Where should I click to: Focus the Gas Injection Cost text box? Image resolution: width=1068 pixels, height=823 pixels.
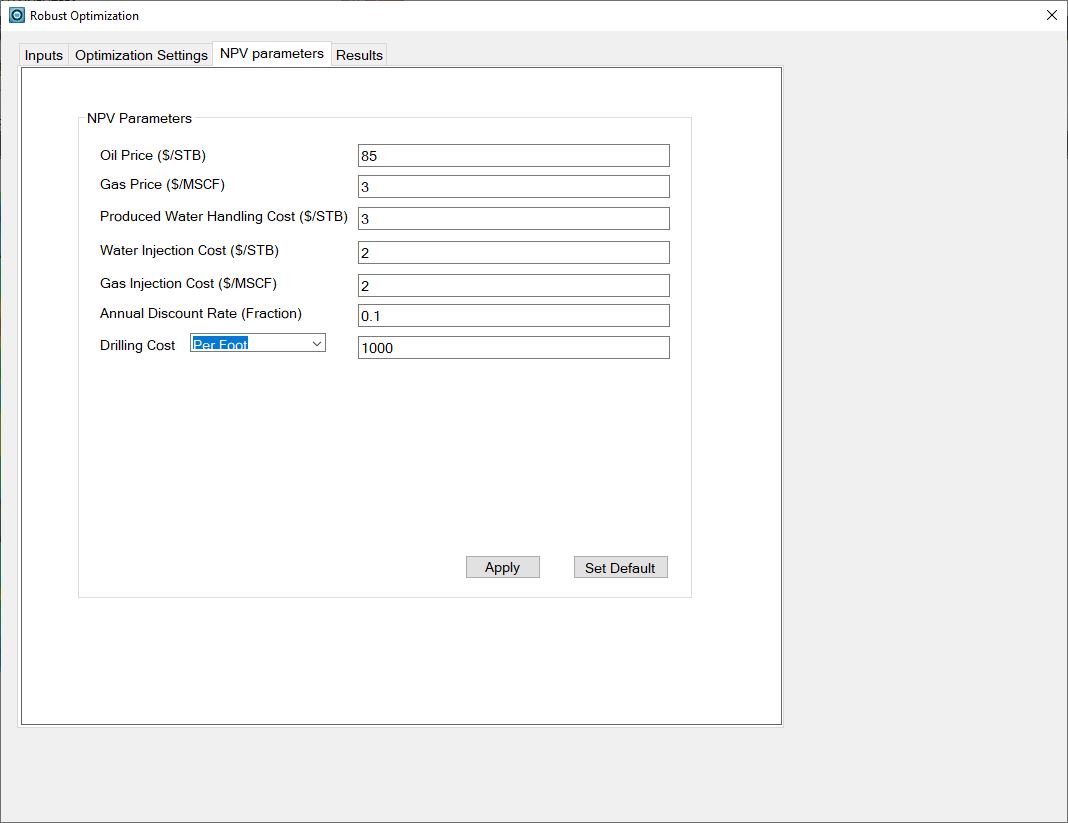coord(513,286)
